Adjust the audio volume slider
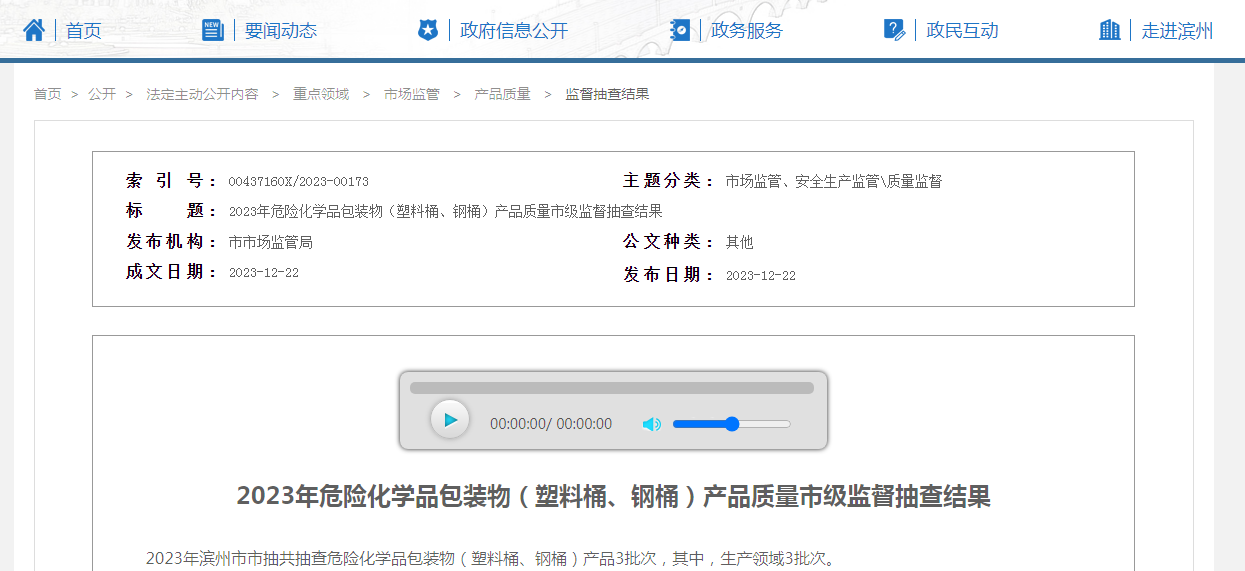Viewport: 1245px width, 571px height. point(732,424)
